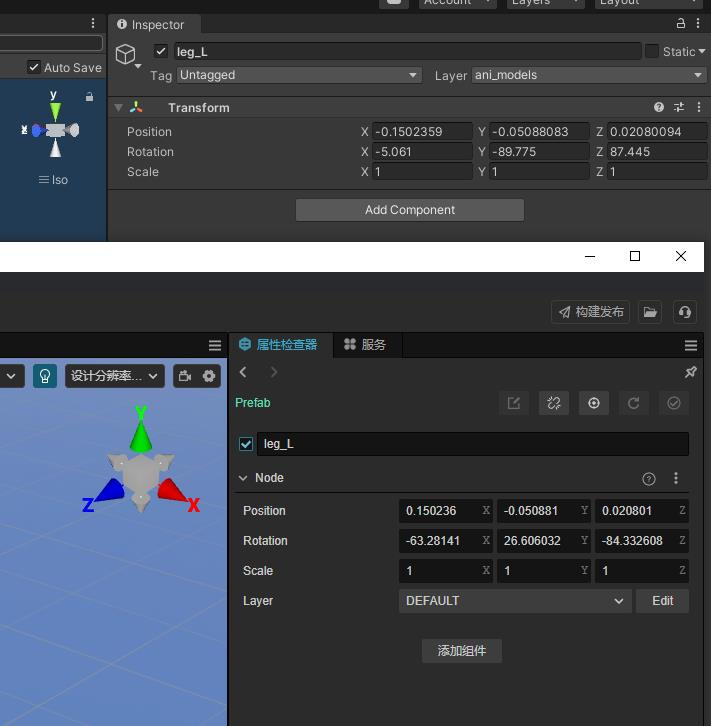Click the 构建发布 build button
This screenshot has height=726, width=711.
[591, 312]
